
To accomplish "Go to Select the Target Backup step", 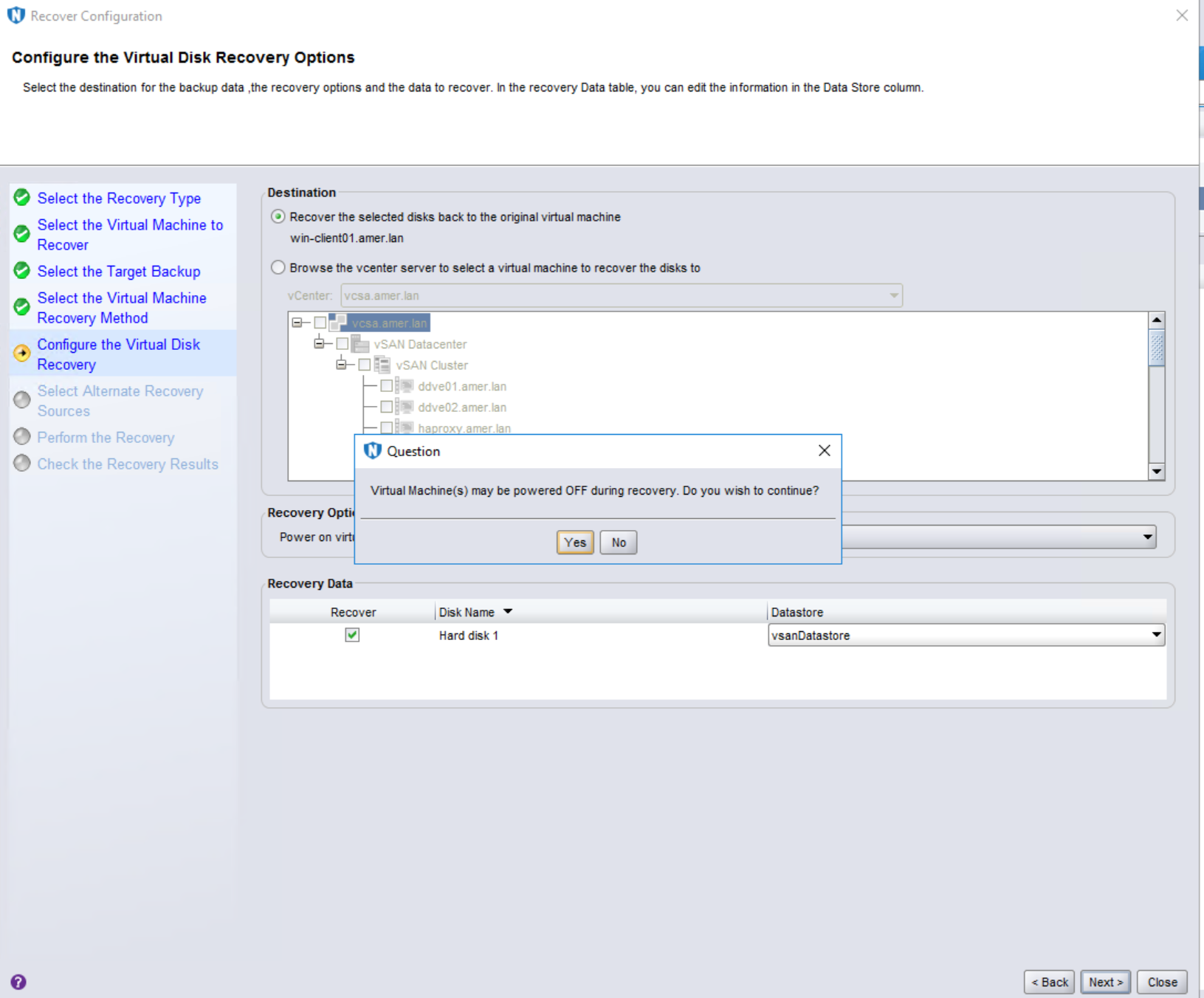I will 119,271.
